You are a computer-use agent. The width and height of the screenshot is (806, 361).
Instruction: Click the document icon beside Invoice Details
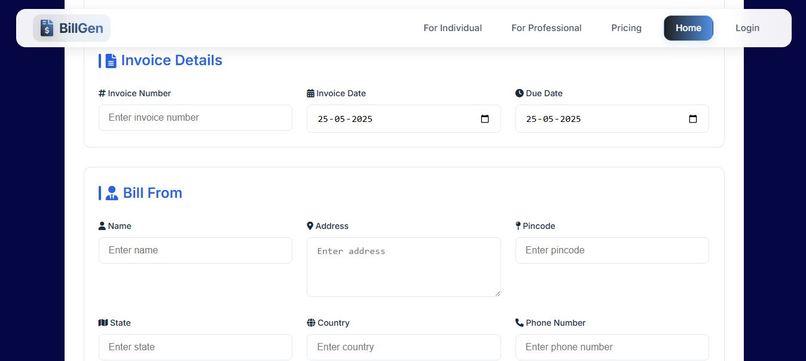(111, 61)
